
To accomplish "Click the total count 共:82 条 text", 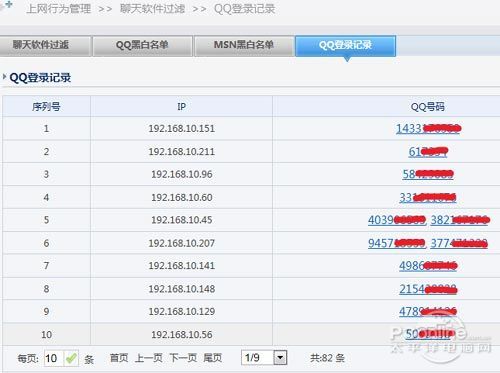I will (x=327, y=358).
